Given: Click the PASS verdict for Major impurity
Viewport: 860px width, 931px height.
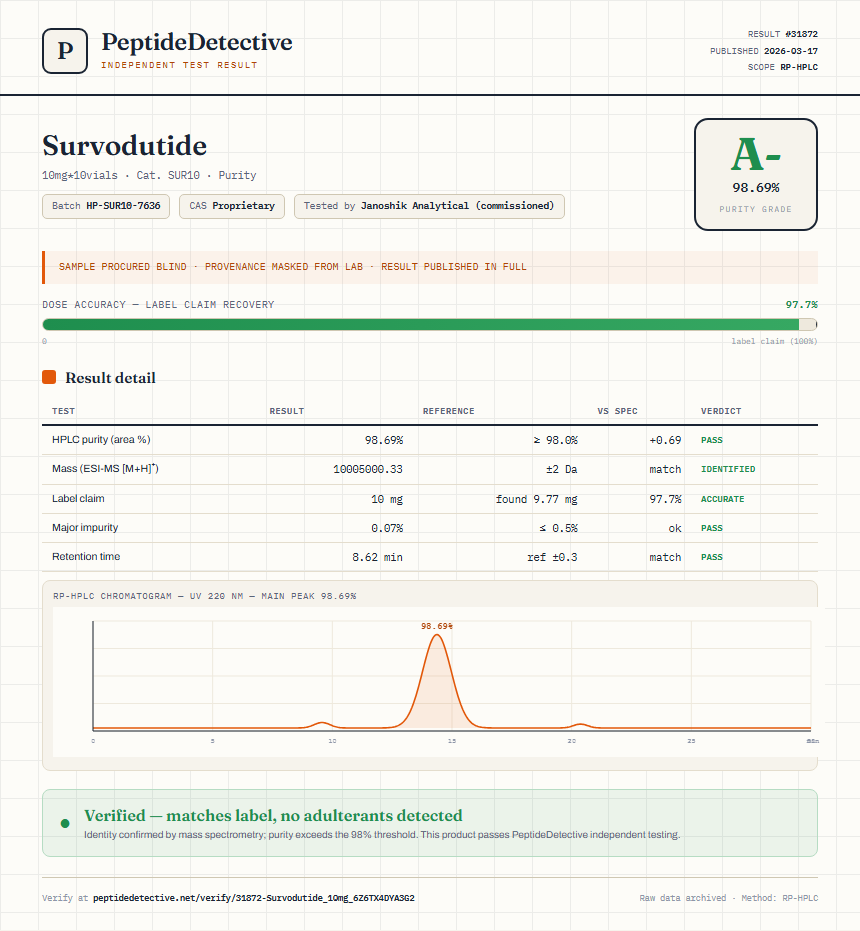Looking at the screenshot, I should (712, 528).
